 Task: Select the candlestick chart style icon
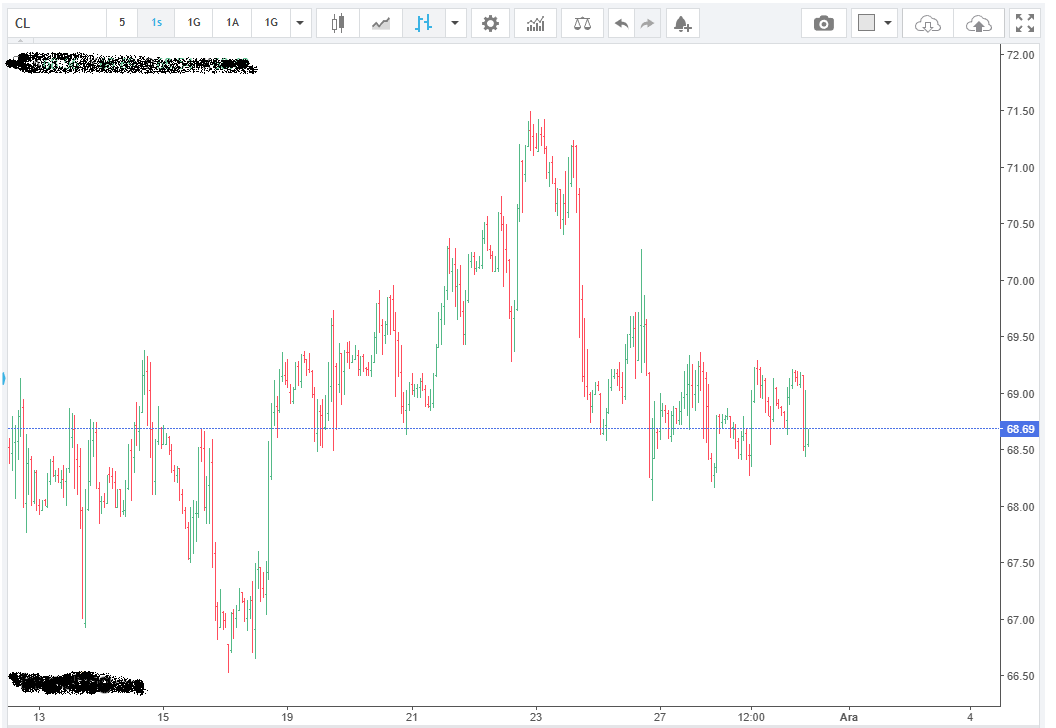338,23
